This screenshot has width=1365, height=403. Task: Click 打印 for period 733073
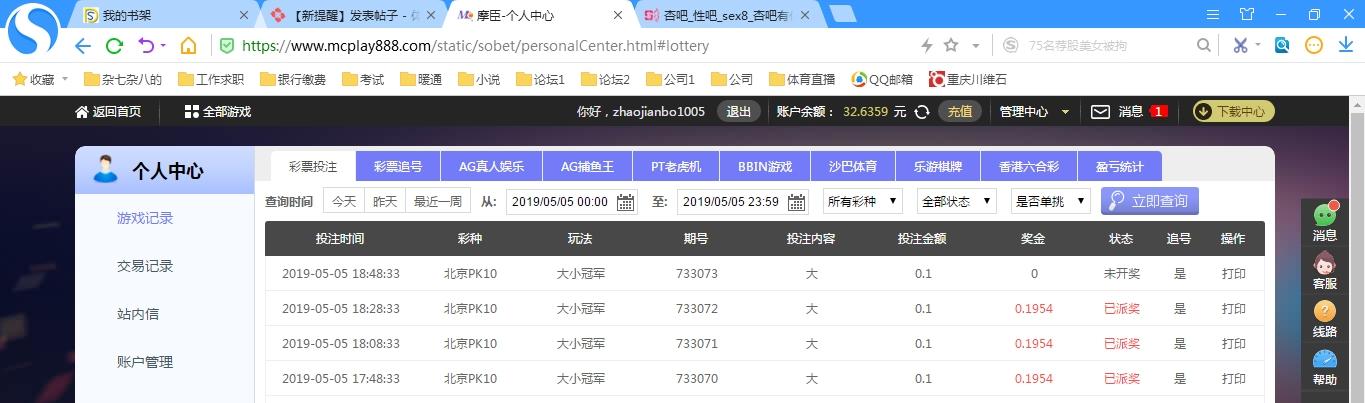pyautogui.click(x=1233, y=273)
